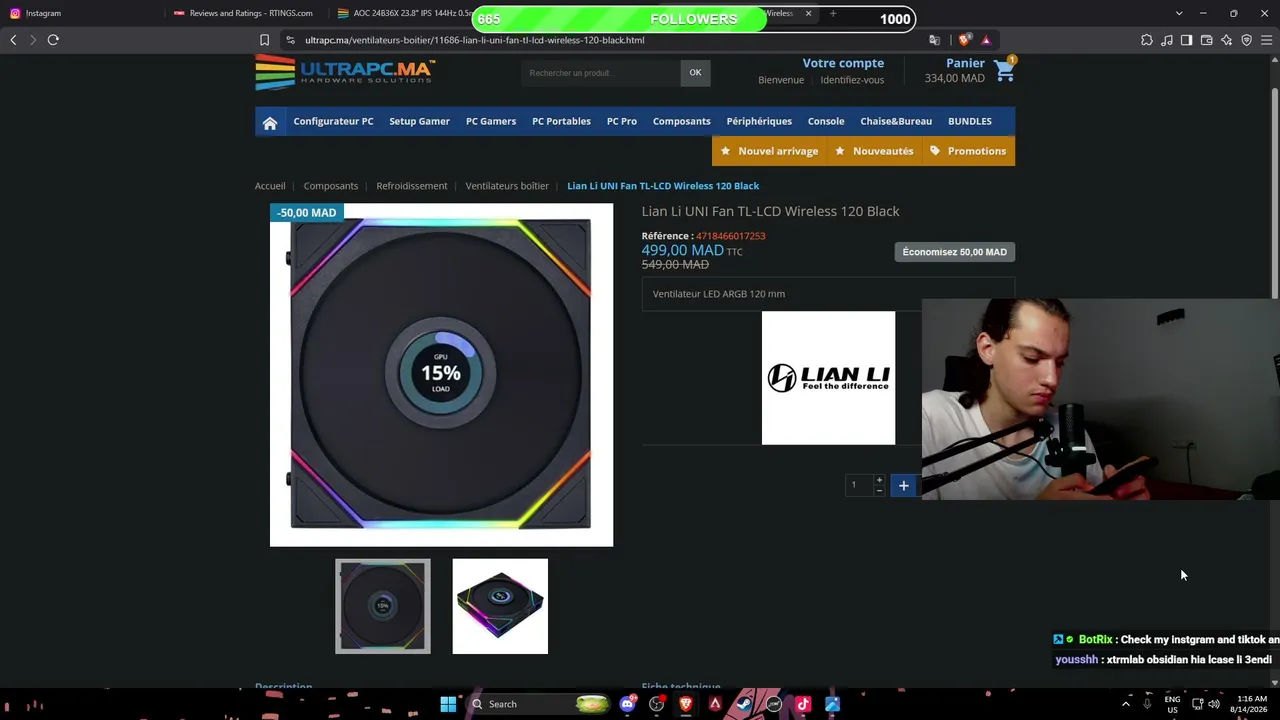1280x720 pixels.
Task: Reload the current page
Action: pyautogui.click(x=53, y=40)
